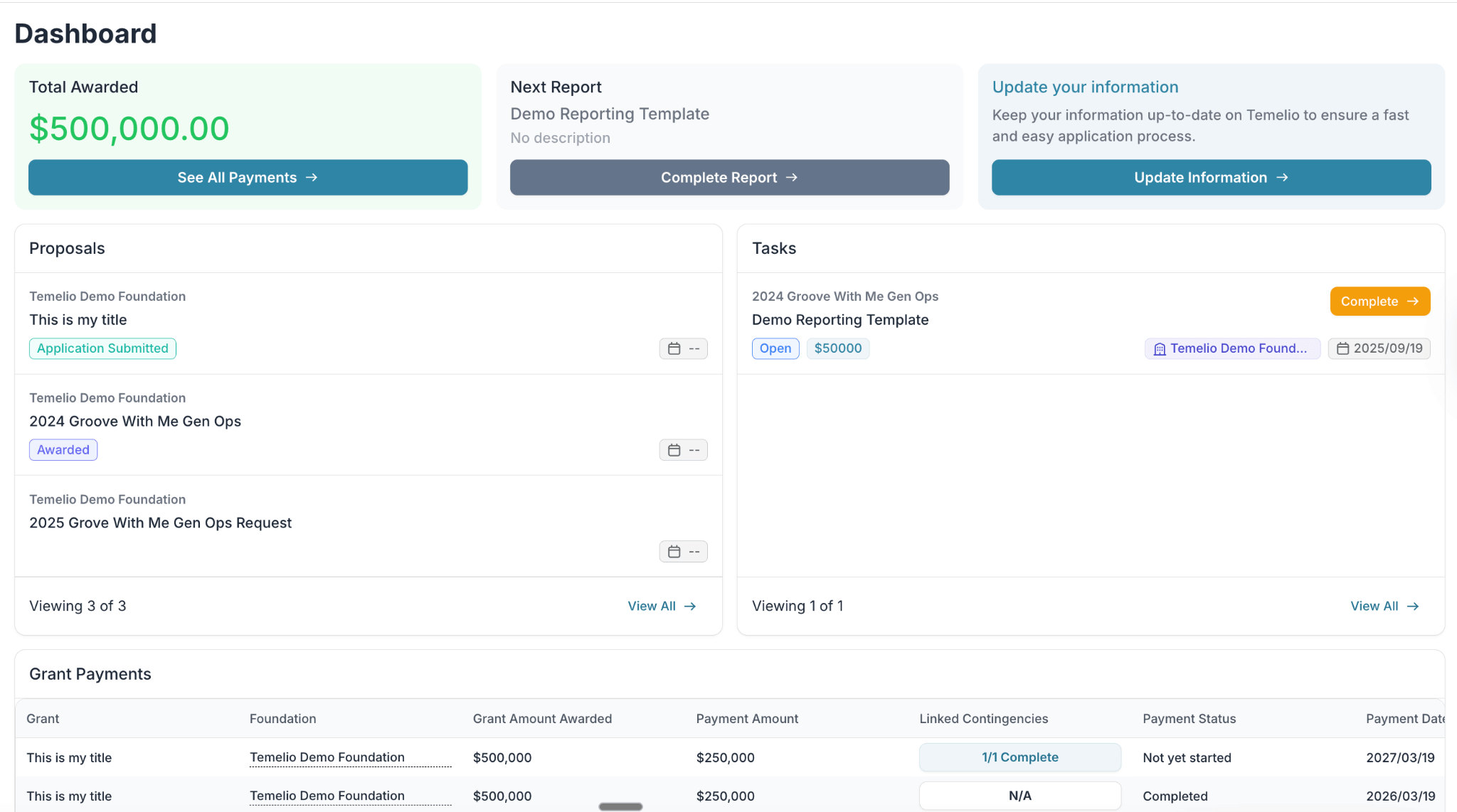This screenshot has width=1457, height=812.
Task: Click the Awarded status badge
Action: 63,450
